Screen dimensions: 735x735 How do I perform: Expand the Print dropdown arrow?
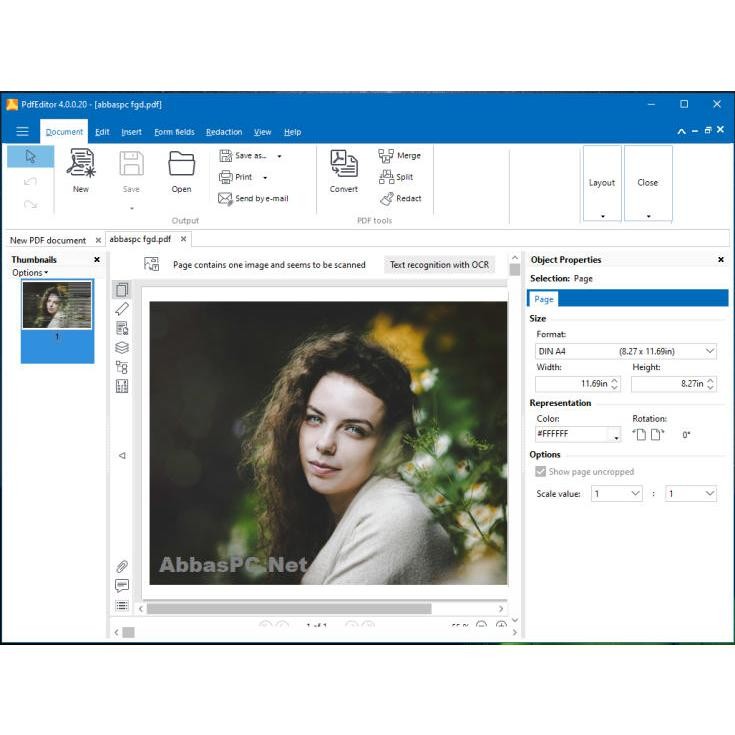click(x=265, y=178)
